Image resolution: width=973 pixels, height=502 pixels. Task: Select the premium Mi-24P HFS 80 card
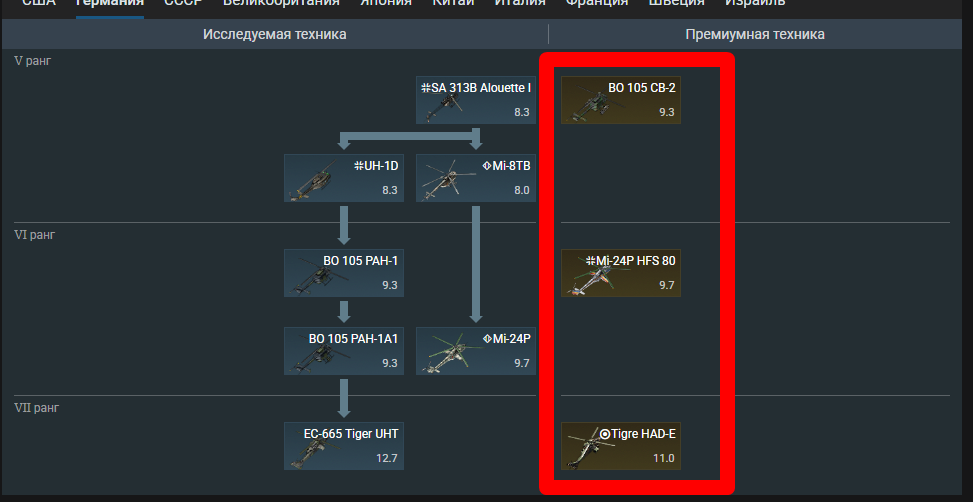[621, 273]
